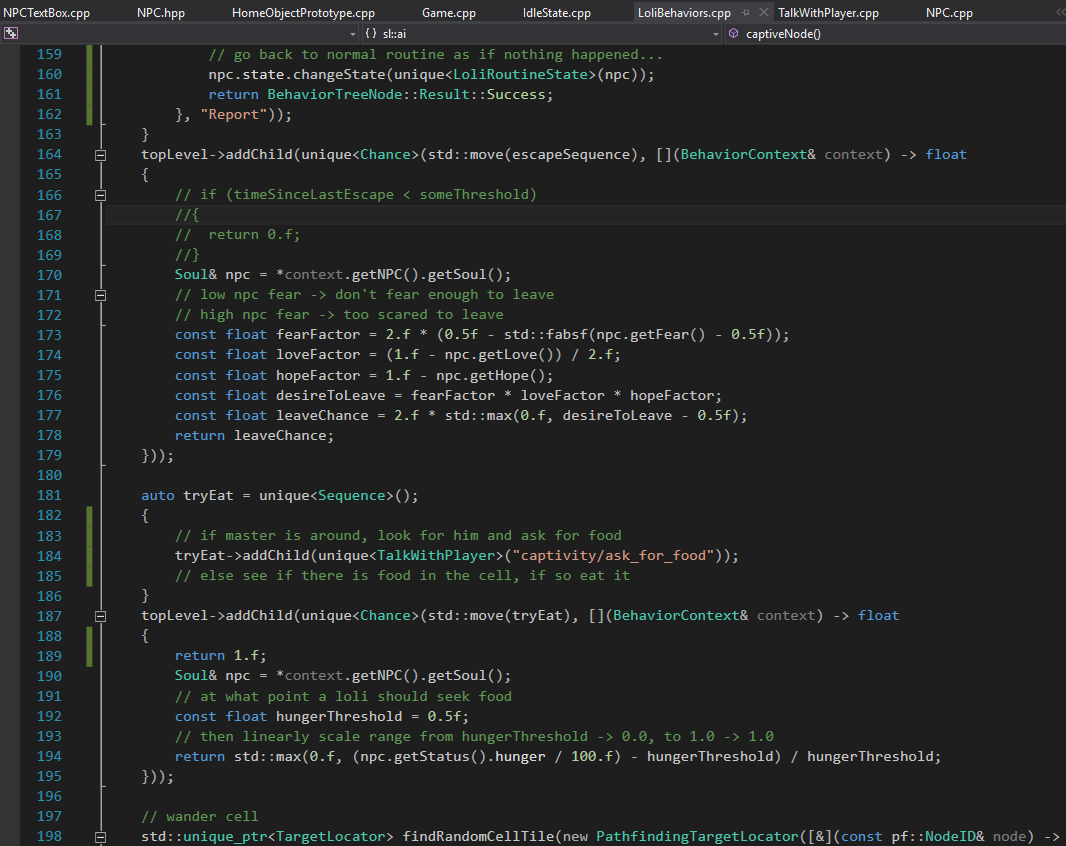
Task: Open the HomeObjectPrototype.cpp tab
Action: pyautogui.click(x=303, y=13)
